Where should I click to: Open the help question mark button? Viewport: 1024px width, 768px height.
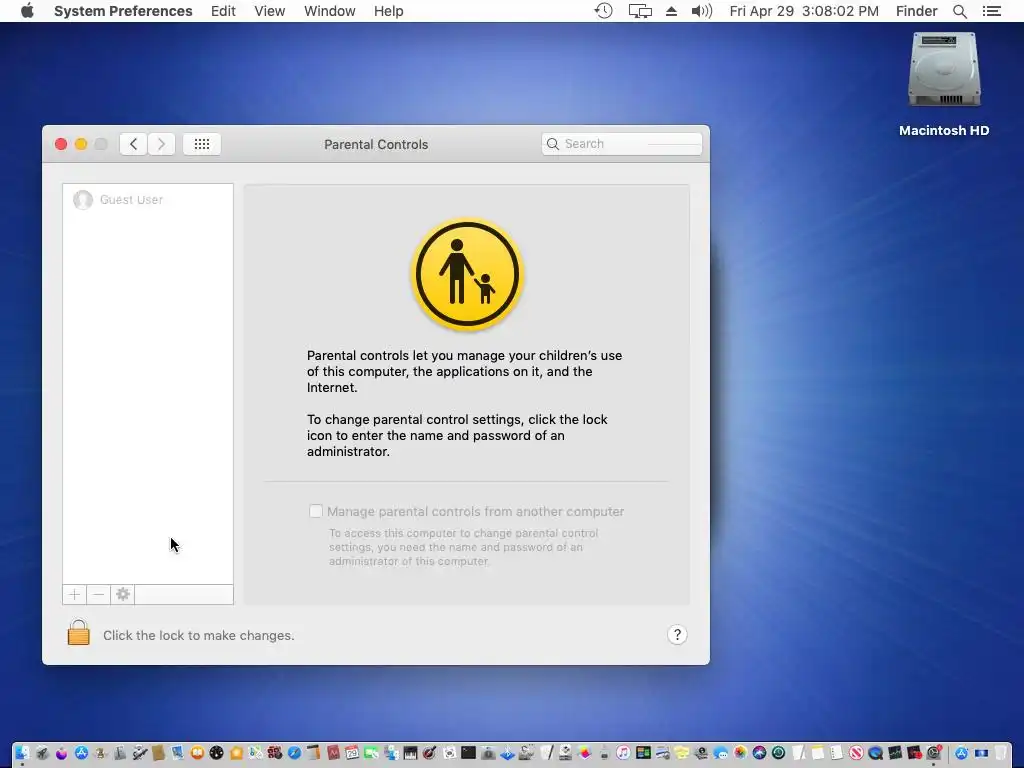point(677,635)
